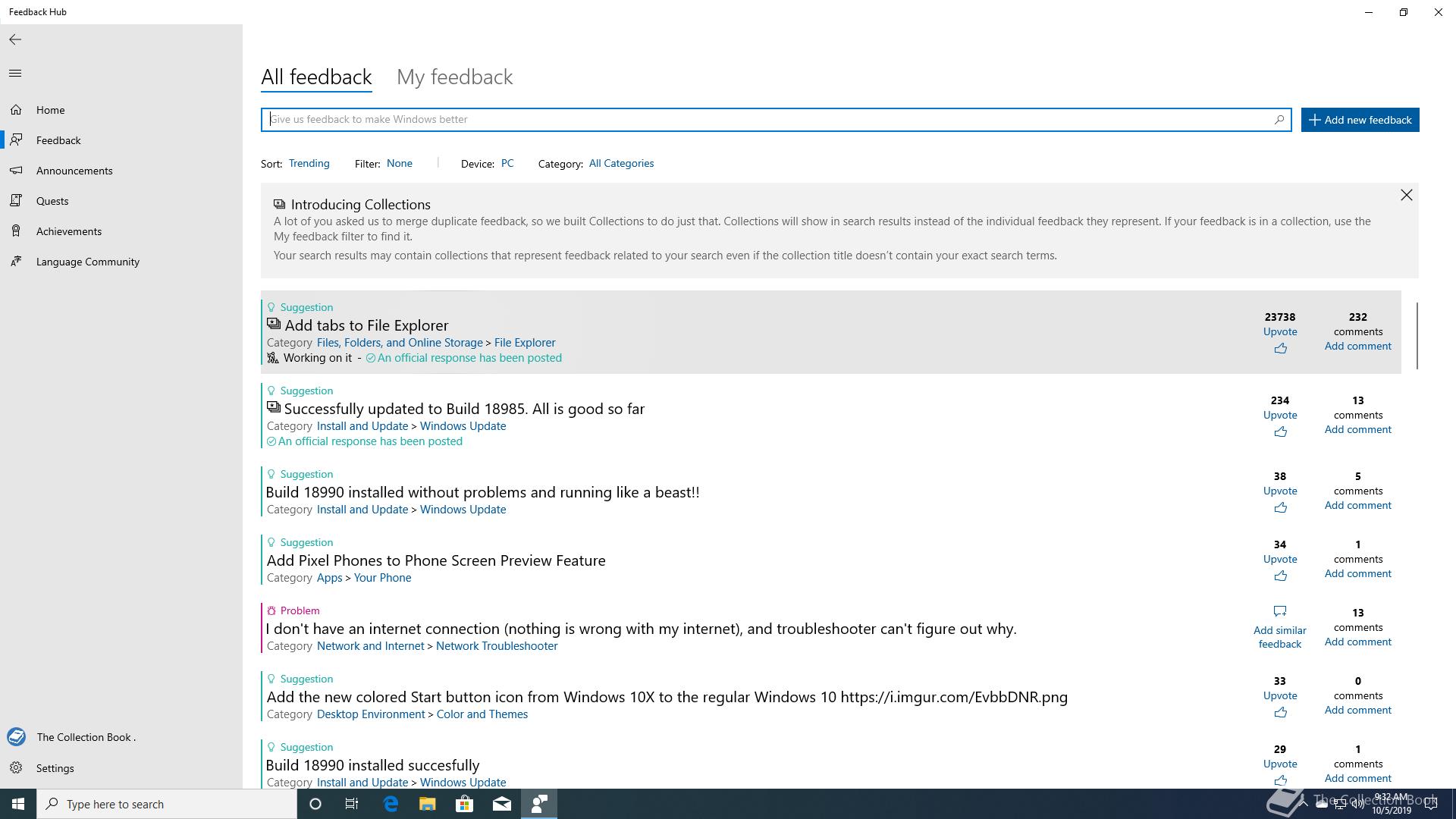The width and height of the screenshot is (1456, 819).
Task: Add comment on running like a beast feedback
Action: pyautogui.click(x=1358, y=505)
